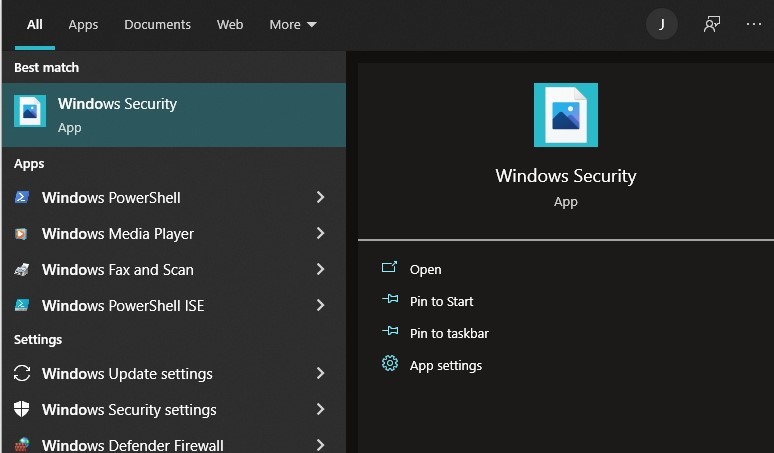
Task: Select Windows Defender Firewall result text
Action: (x=132, y=445)
